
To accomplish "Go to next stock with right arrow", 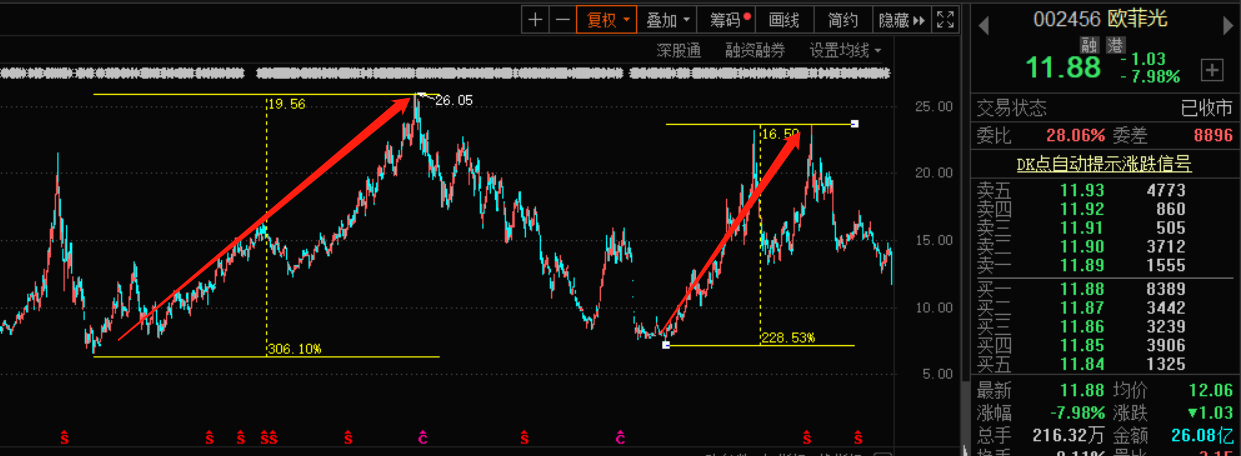I will pyautogui.click(x=1227, y=20).
